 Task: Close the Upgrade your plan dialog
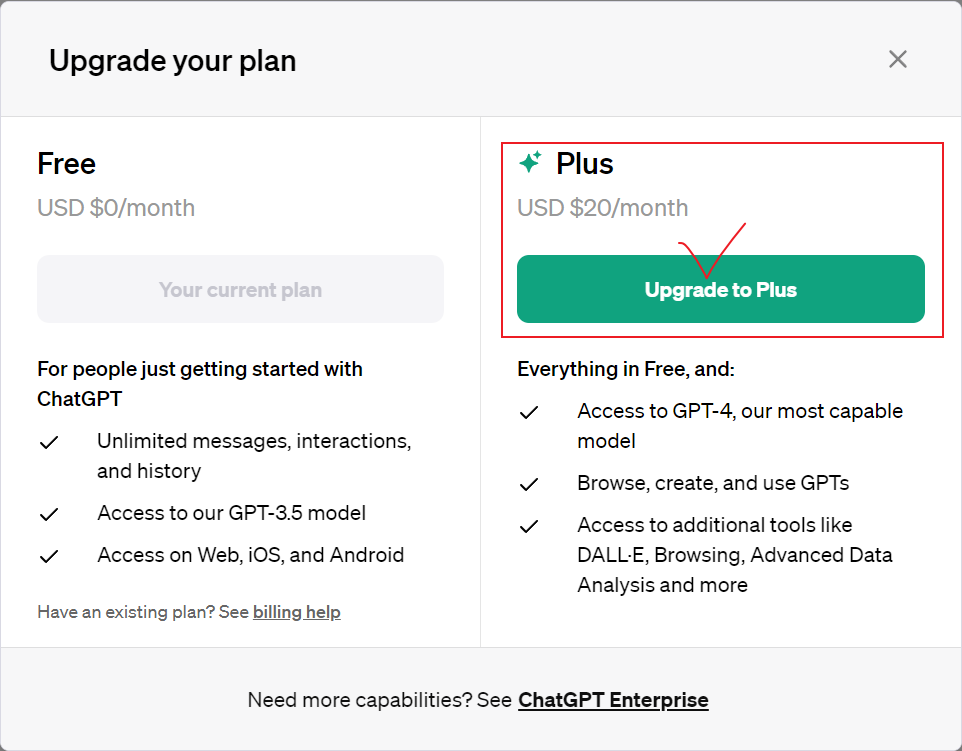tap(897, 60)
